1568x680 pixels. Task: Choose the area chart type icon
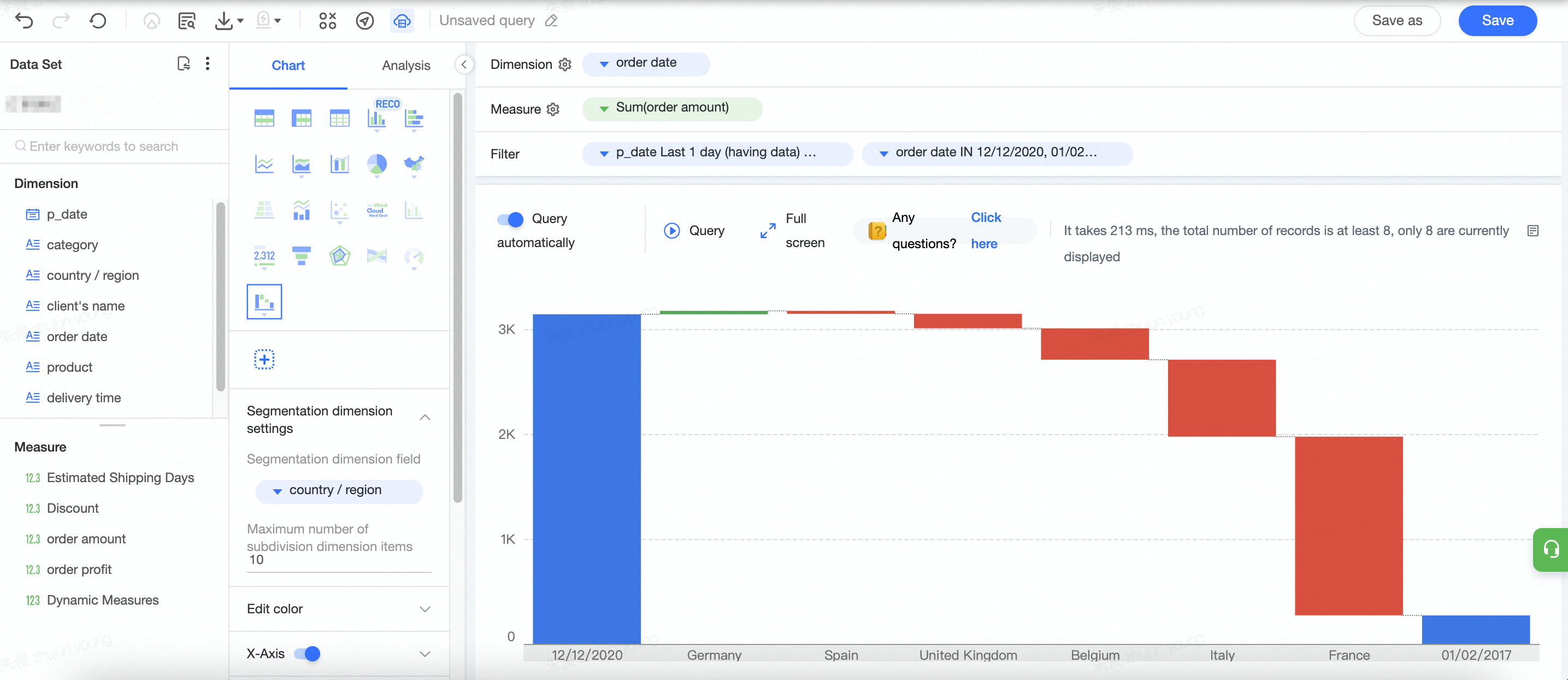click(301, 165)
